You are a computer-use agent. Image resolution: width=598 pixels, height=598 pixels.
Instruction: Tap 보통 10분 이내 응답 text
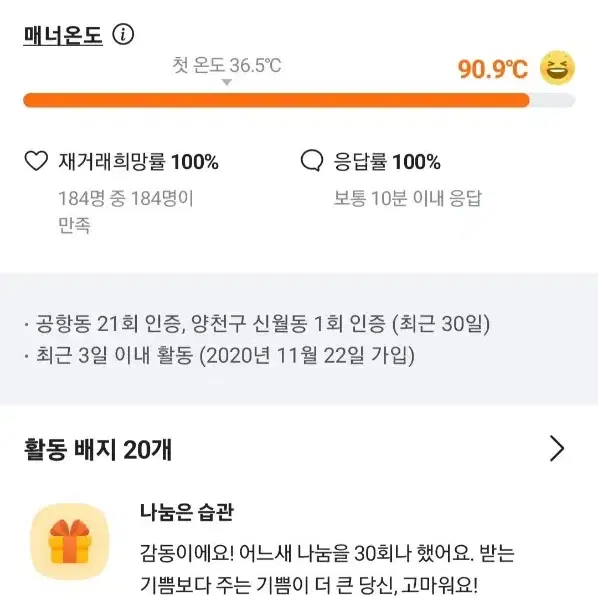[408, 198]
